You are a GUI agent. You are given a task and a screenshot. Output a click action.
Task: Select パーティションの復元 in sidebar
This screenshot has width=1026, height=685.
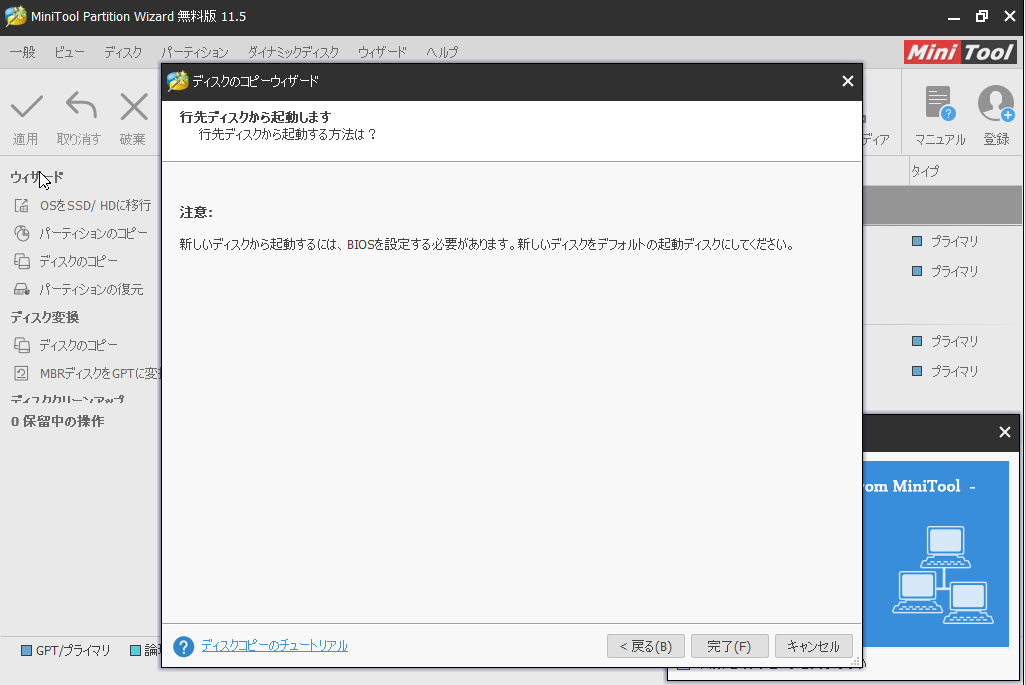91,289
